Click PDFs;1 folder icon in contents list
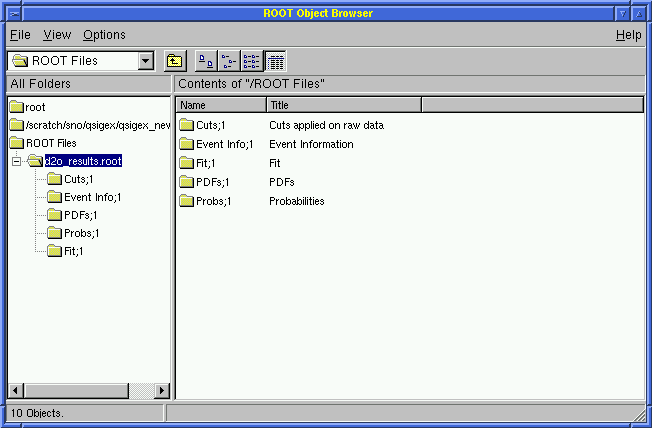652x428 pixels. point(187,182)
